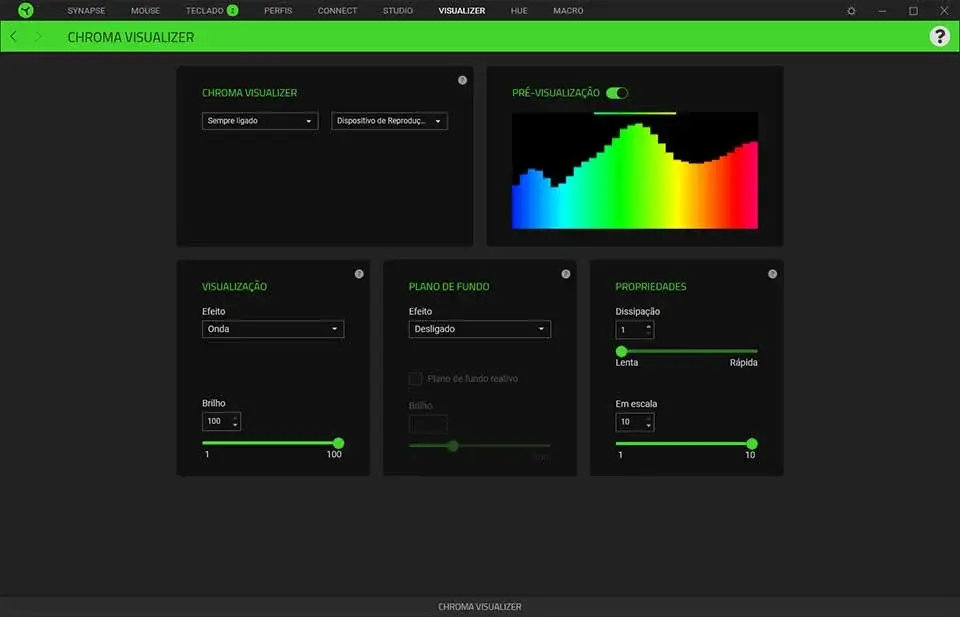Click info icon in Propriedades panel
960x617 pixels.
coord(773,274)
